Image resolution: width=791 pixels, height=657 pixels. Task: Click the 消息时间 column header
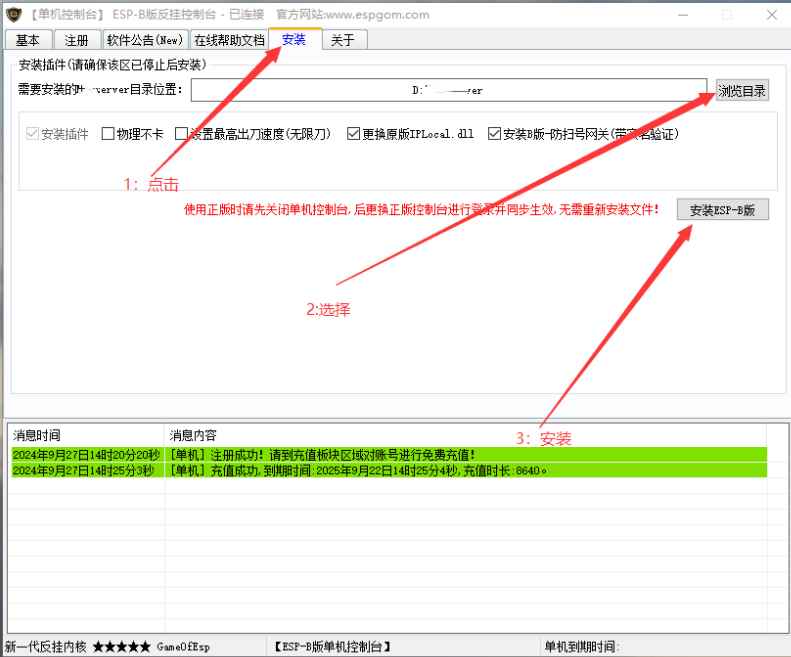click(x=86, y=435)
